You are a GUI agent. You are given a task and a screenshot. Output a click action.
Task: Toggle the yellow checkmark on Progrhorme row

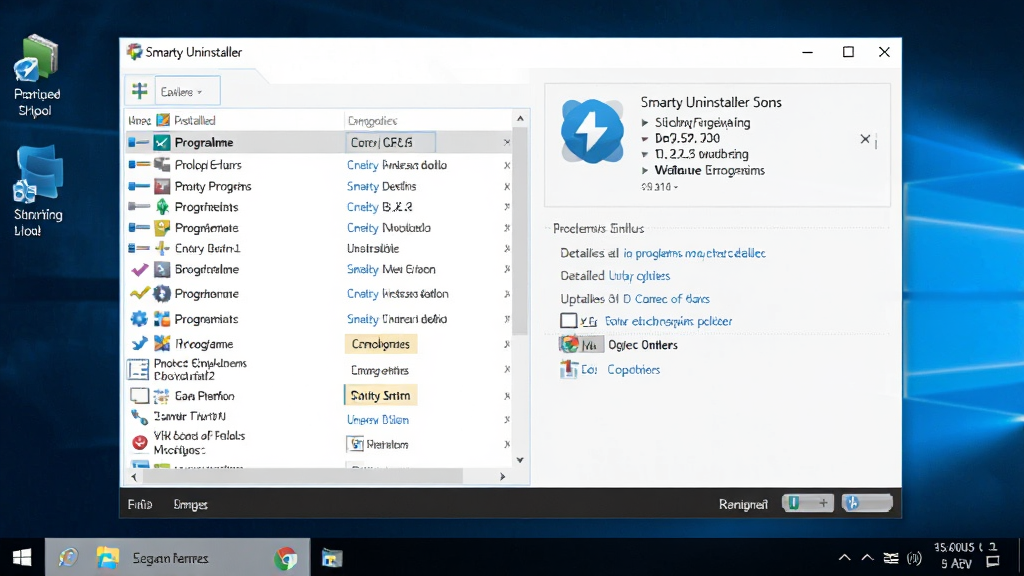[x=139, y=294]
